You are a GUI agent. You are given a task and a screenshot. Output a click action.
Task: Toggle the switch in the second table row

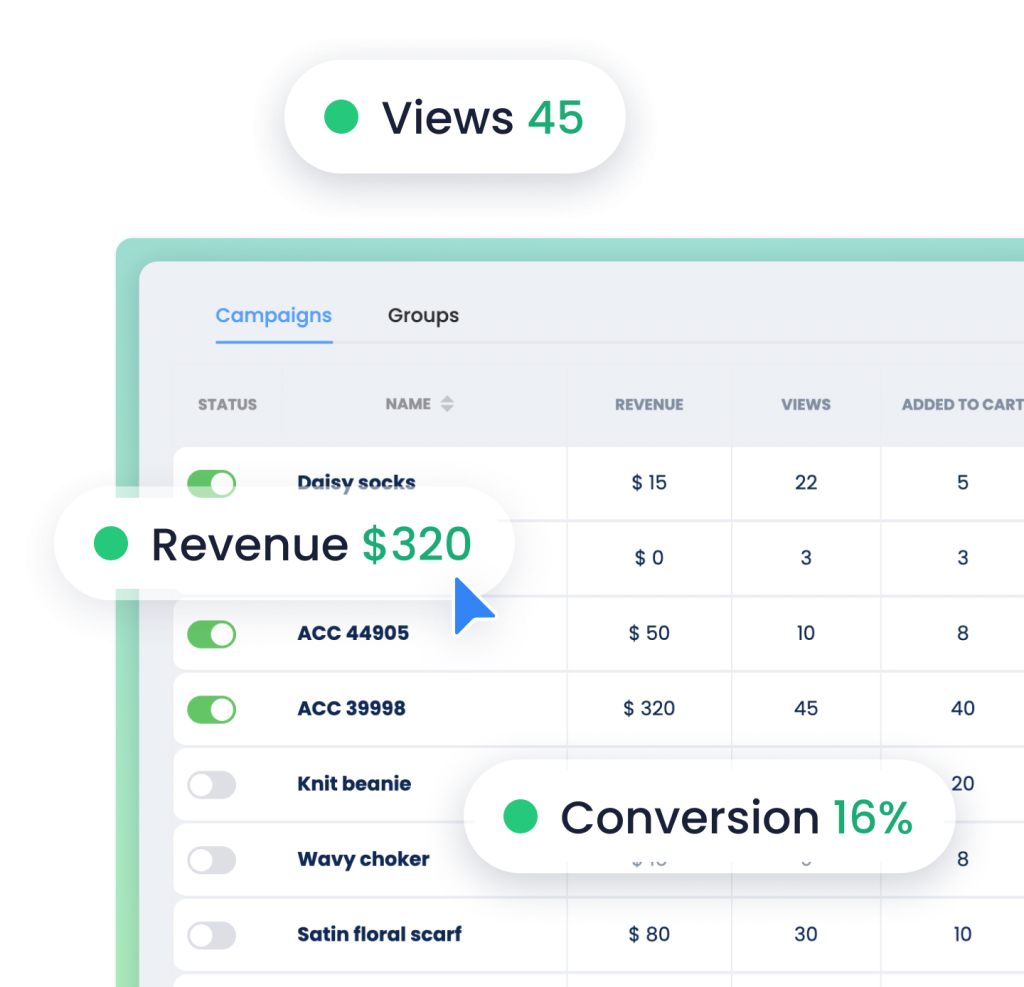(210, 558)
